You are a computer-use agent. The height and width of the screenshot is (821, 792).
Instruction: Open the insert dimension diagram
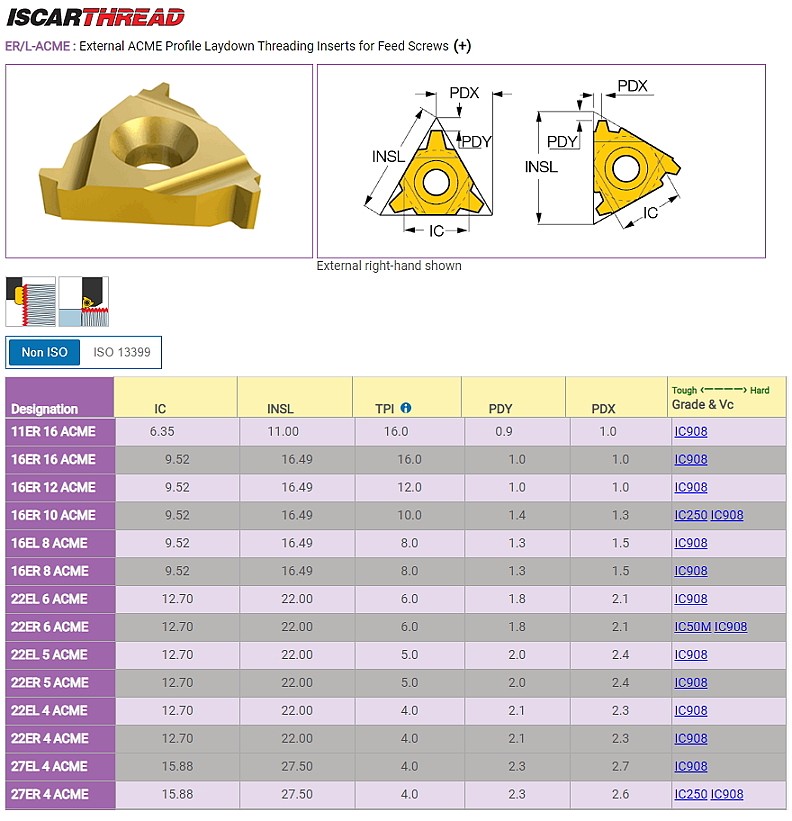tap(541, 161)
